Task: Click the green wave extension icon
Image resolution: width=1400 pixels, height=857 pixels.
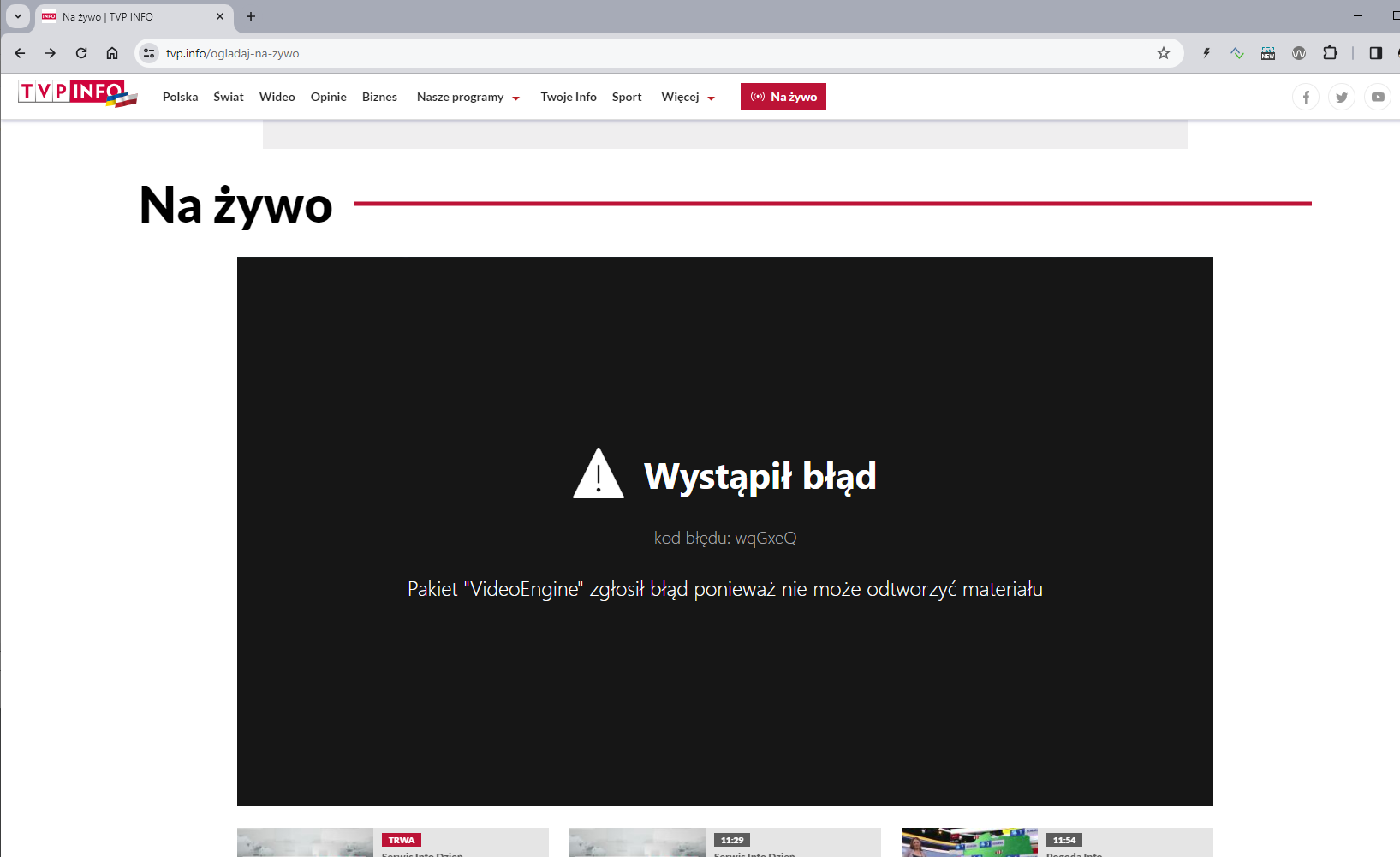Action: (x=1237, y=53)
